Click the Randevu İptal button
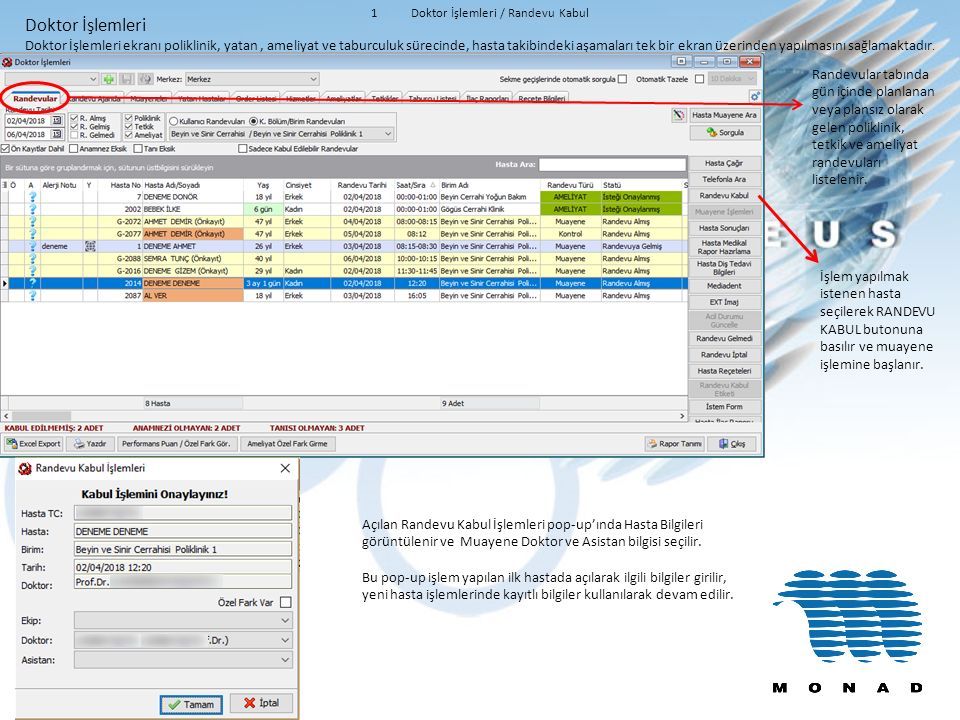Screen dimensions: 960x720 pyautogui.click(x=724, y=354)
